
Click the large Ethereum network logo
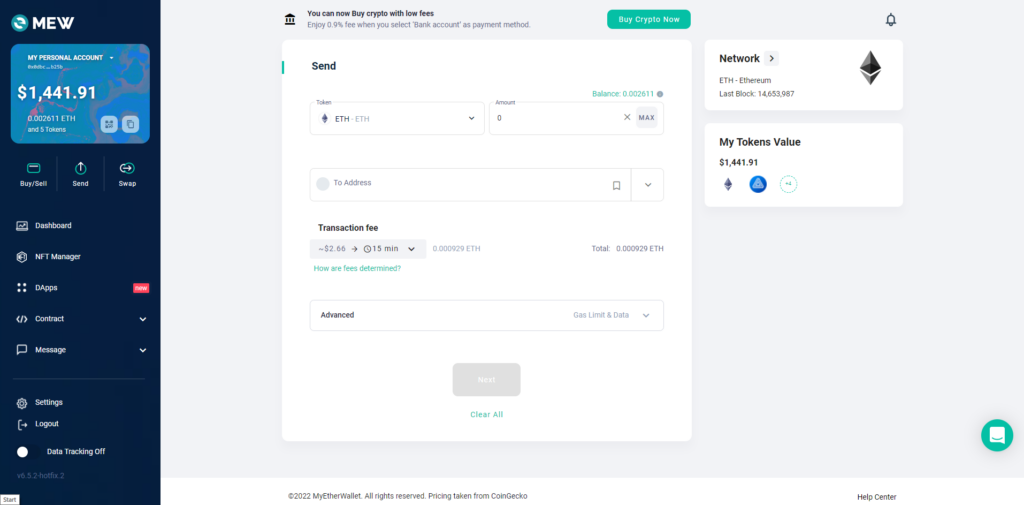[x=870, y=68]
